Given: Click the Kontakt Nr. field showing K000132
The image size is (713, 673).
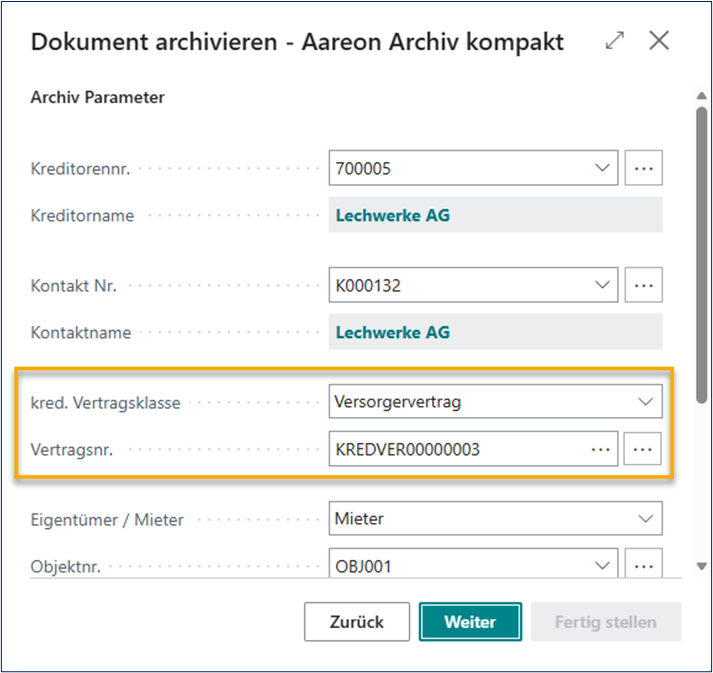Looking at the screenshot, I should pos(473,285).
